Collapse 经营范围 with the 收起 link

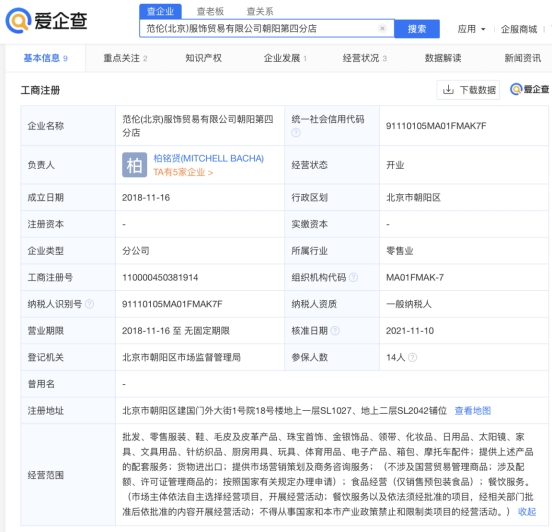[x=527, y=512]
